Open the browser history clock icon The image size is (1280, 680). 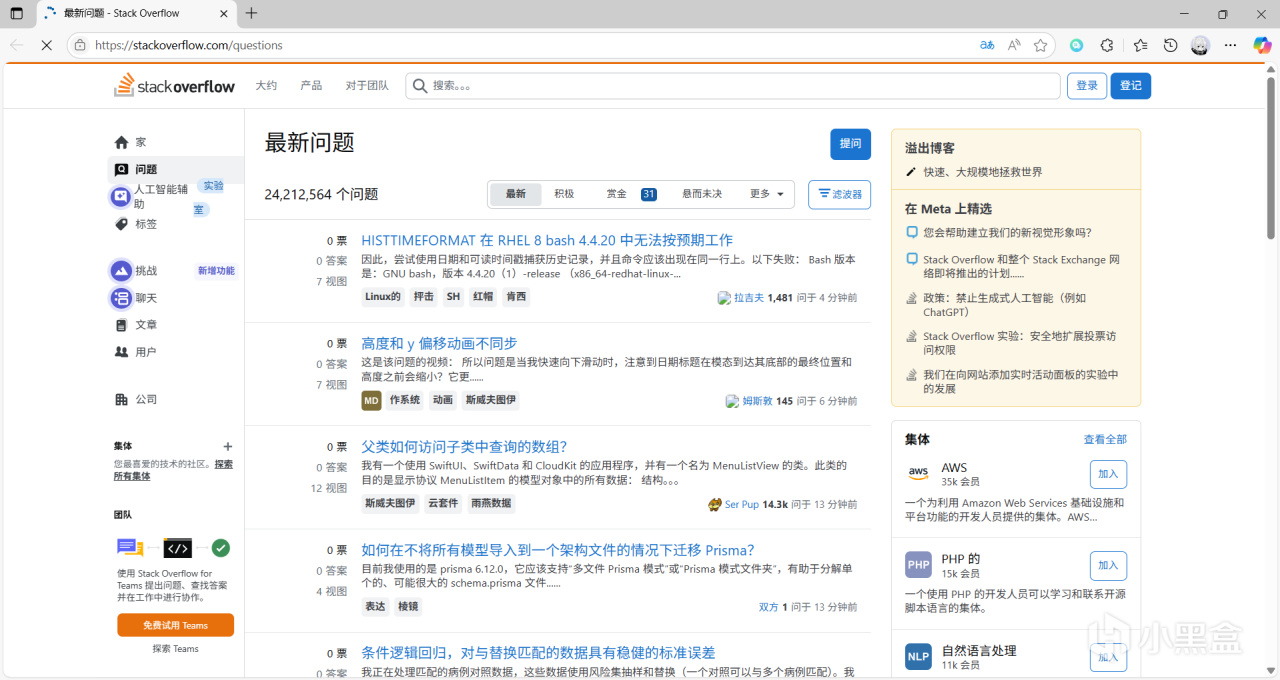(x=1170, y=45)
